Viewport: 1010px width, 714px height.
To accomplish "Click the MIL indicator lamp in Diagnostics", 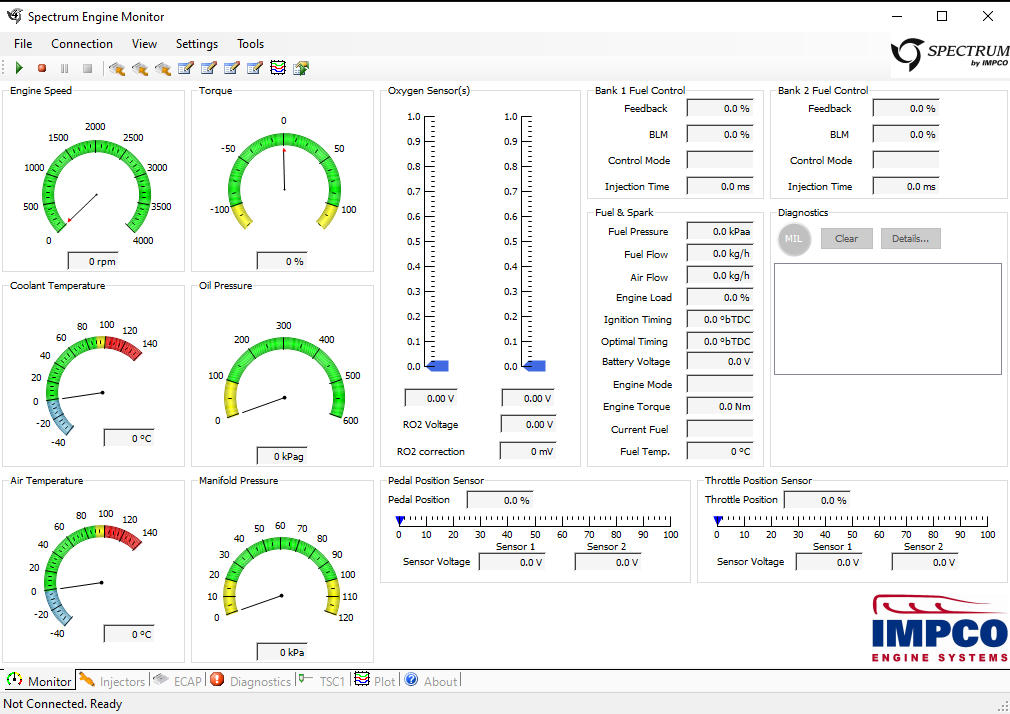I will 794,239.
